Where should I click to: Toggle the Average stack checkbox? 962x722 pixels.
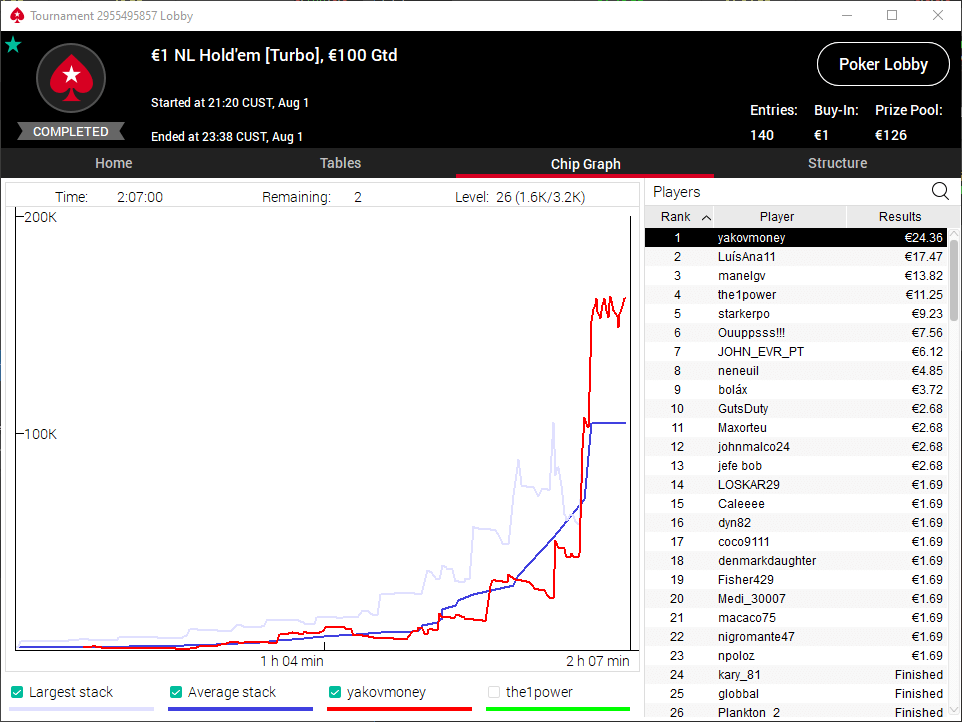[x=176, y=692]
